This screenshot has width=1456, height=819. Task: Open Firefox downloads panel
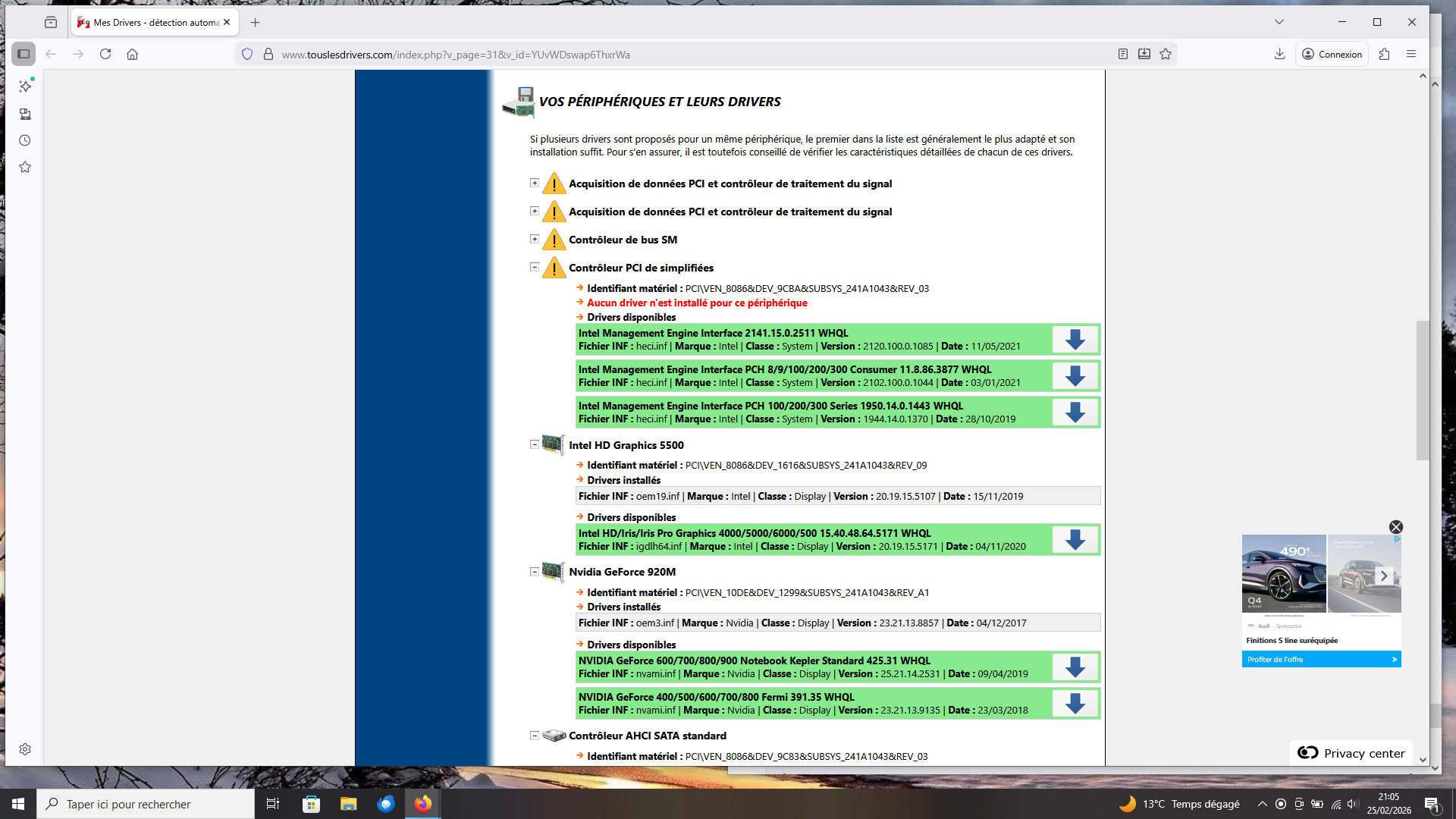1279,54
